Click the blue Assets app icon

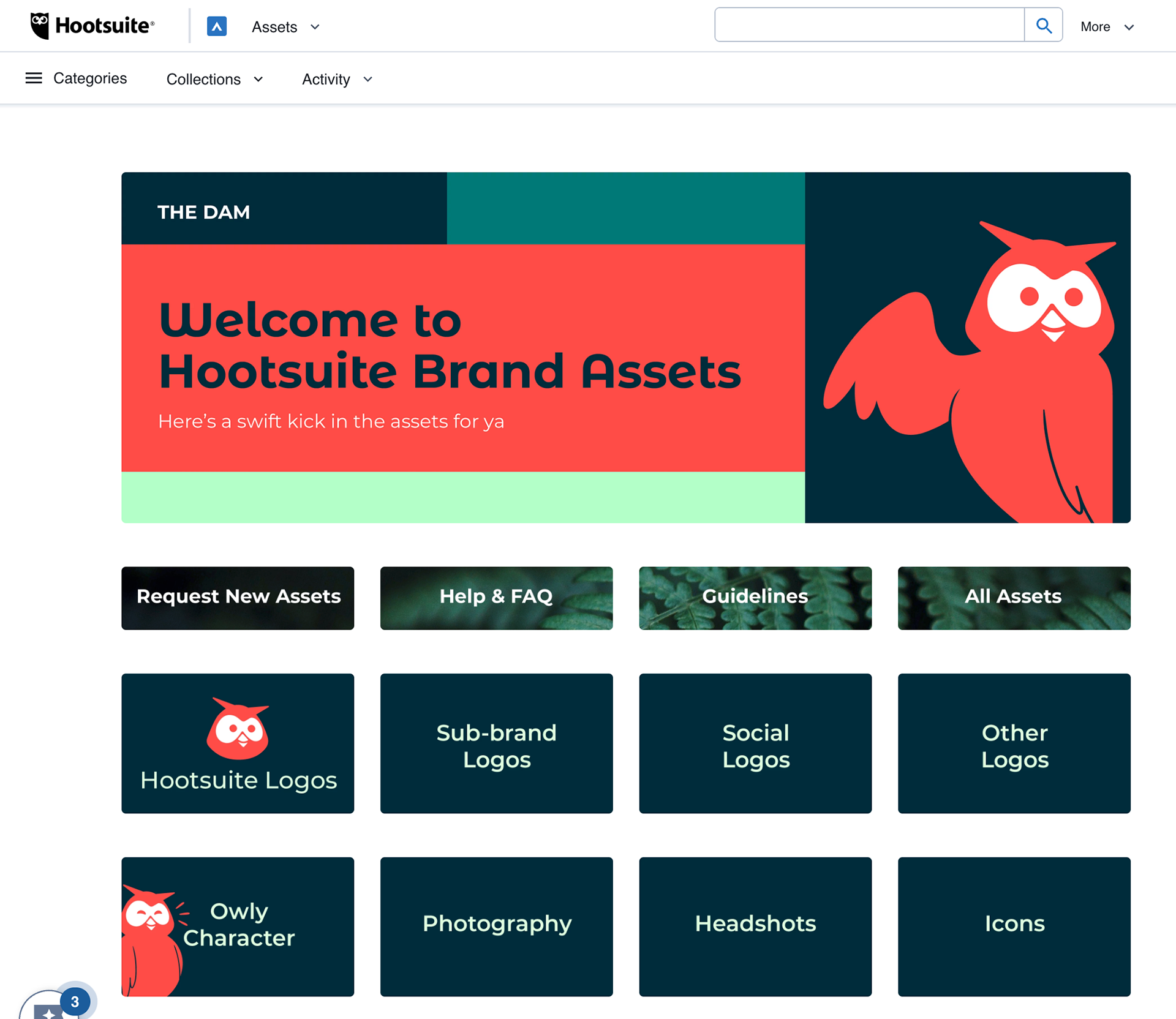pyautogui.click(x=217, y=26)
